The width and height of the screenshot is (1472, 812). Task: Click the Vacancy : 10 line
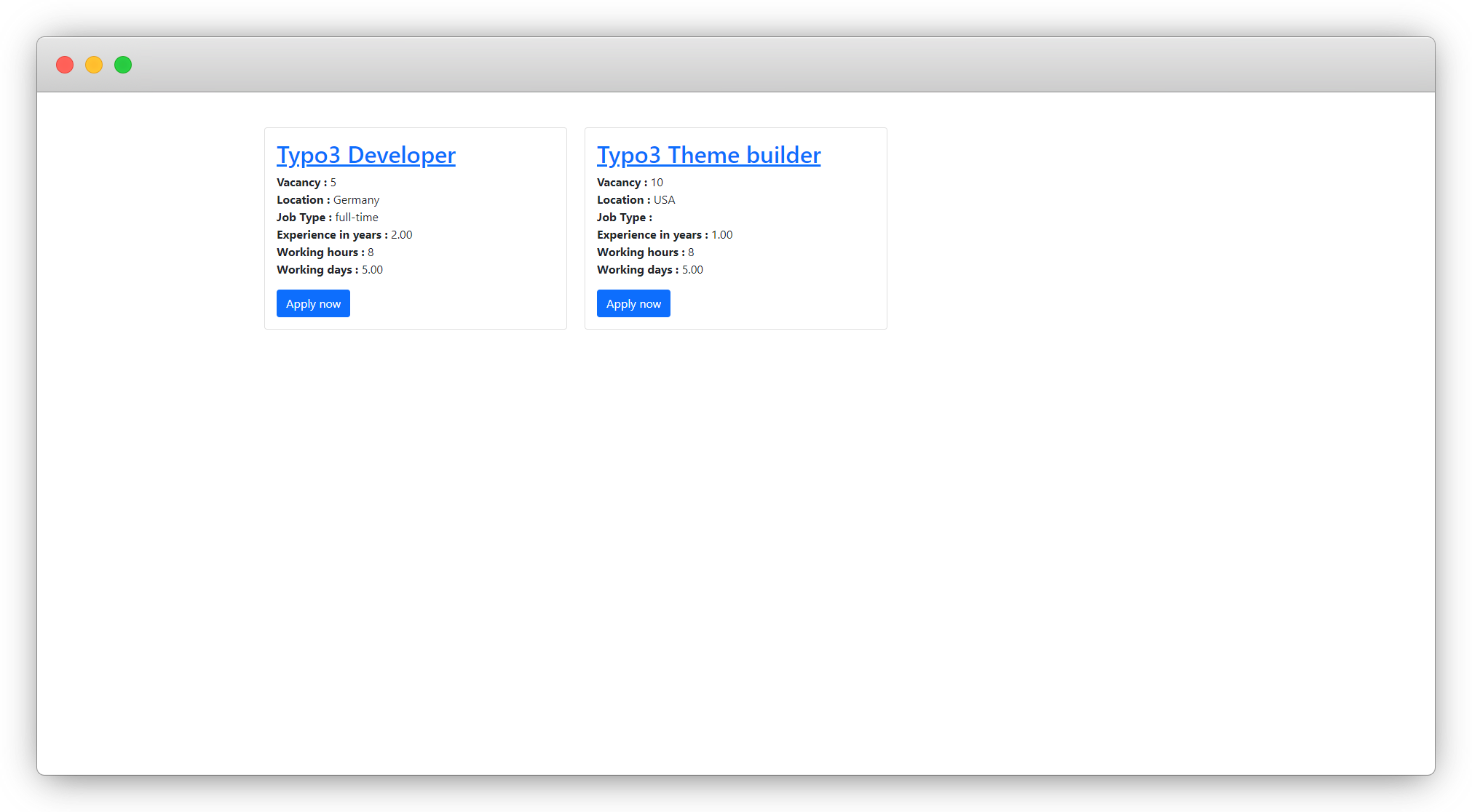630,183
